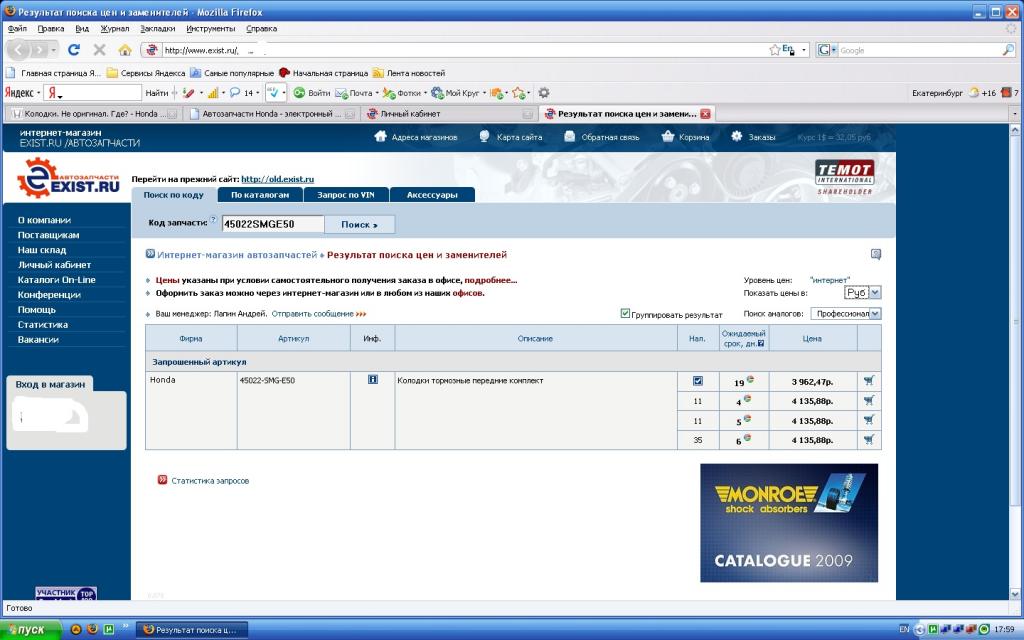
Task: Switch to the Аксессуары tab
Action: tap(432, 195)
